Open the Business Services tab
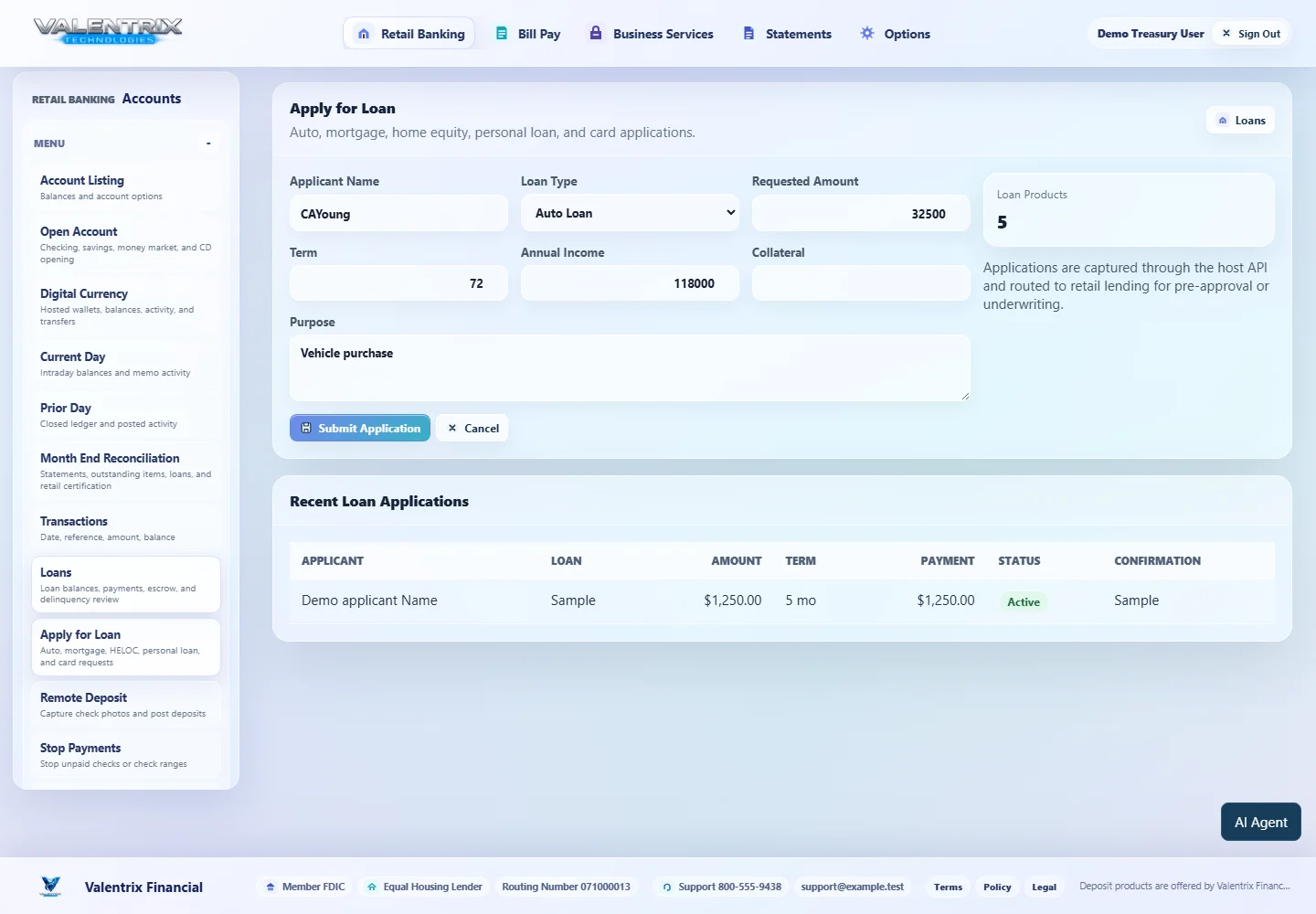This screenshot has width=1316, height=914. point(652,34)
